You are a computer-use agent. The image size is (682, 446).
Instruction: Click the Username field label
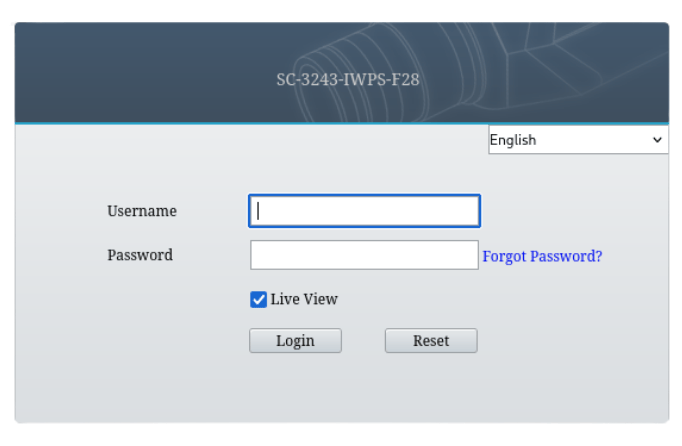pyautogui.click(x=141, y=211)
